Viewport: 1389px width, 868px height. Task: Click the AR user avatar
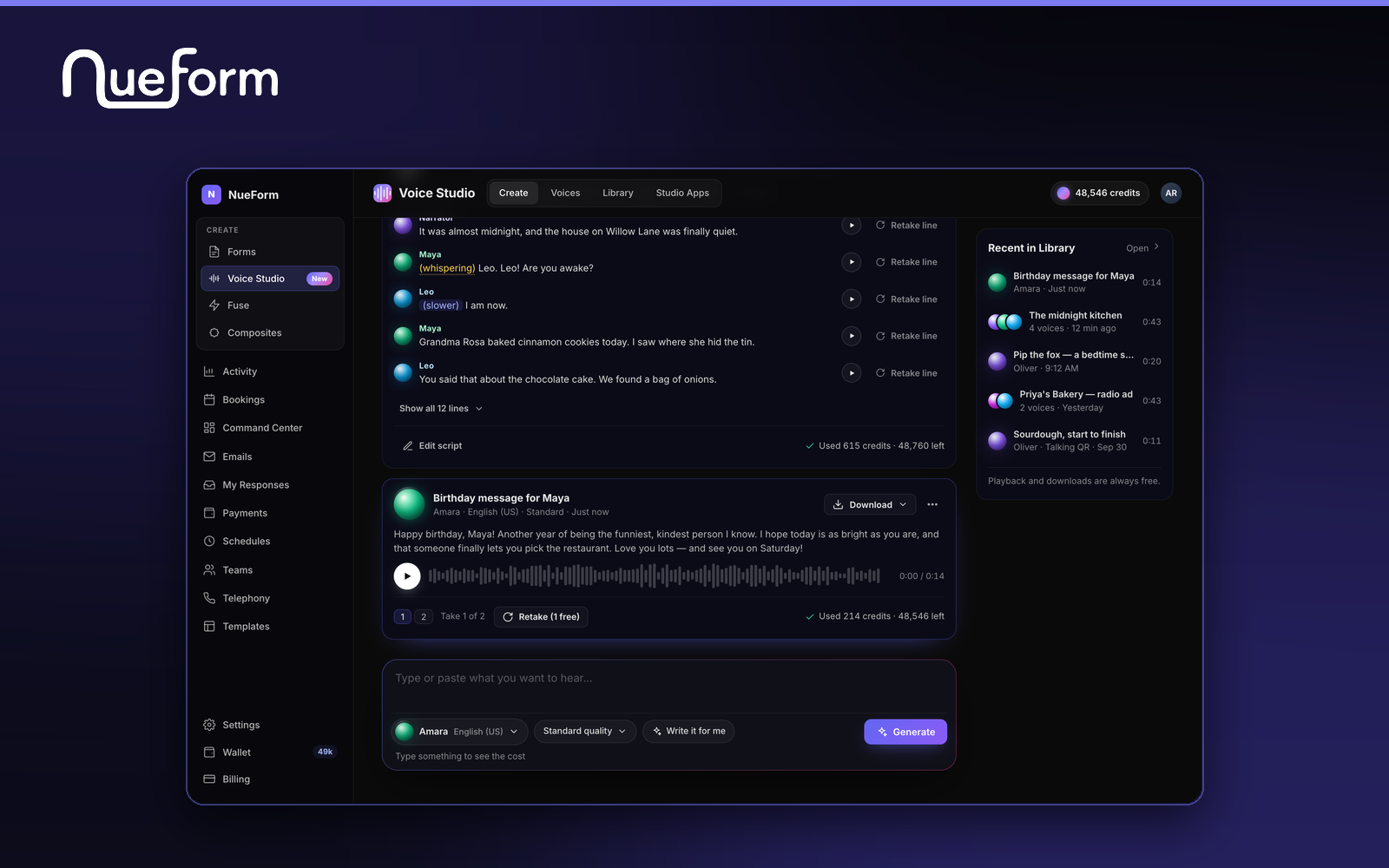1171,193
